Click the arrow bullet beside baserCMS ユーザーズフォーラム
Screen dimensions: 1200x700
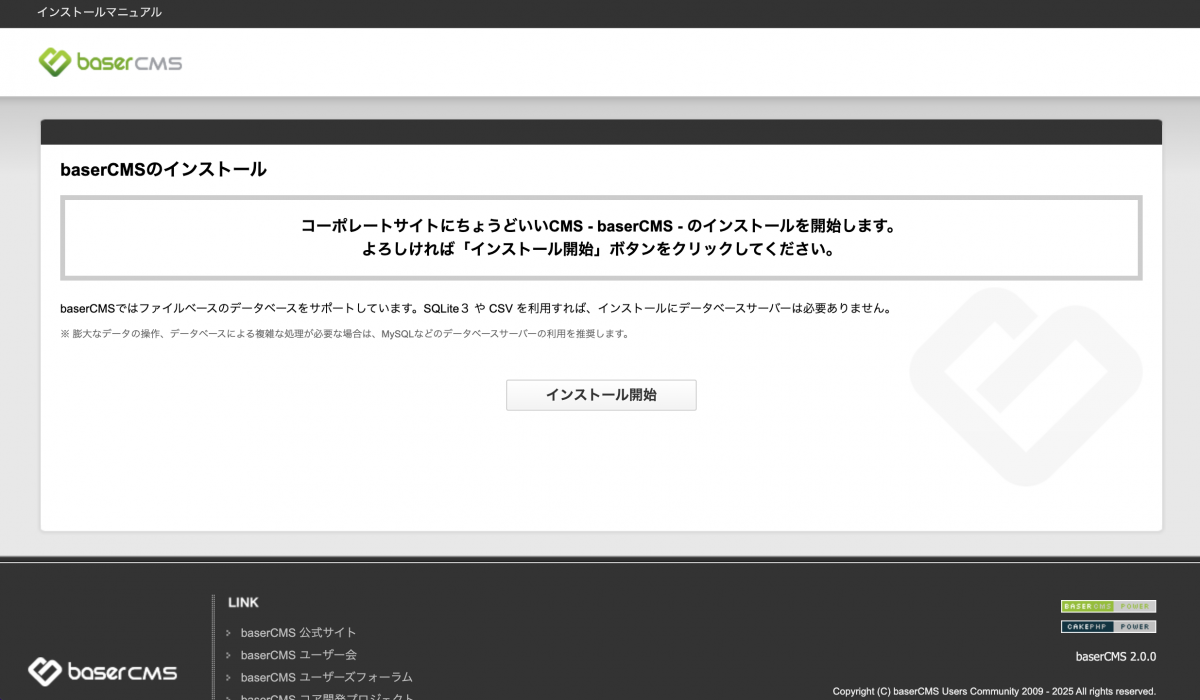tap(229, 678)
